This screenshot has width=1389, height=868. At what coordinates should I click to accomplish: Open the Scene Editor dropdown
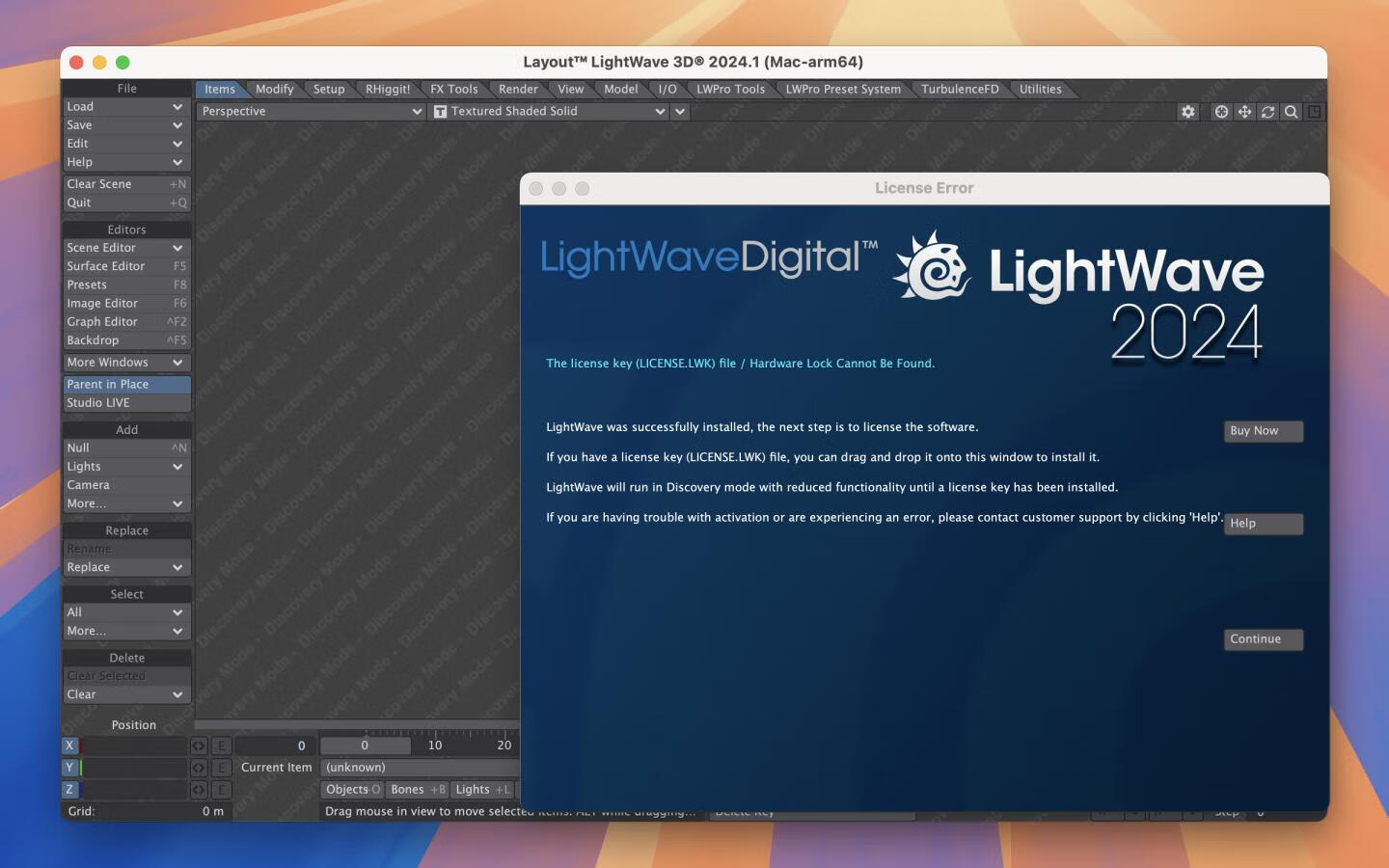point(126,248)
